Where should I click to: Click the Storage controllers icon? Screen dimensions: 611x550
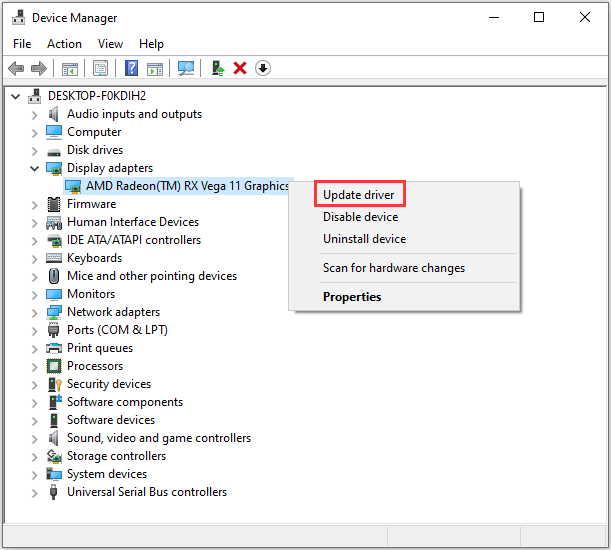click(x=54, y=456)
